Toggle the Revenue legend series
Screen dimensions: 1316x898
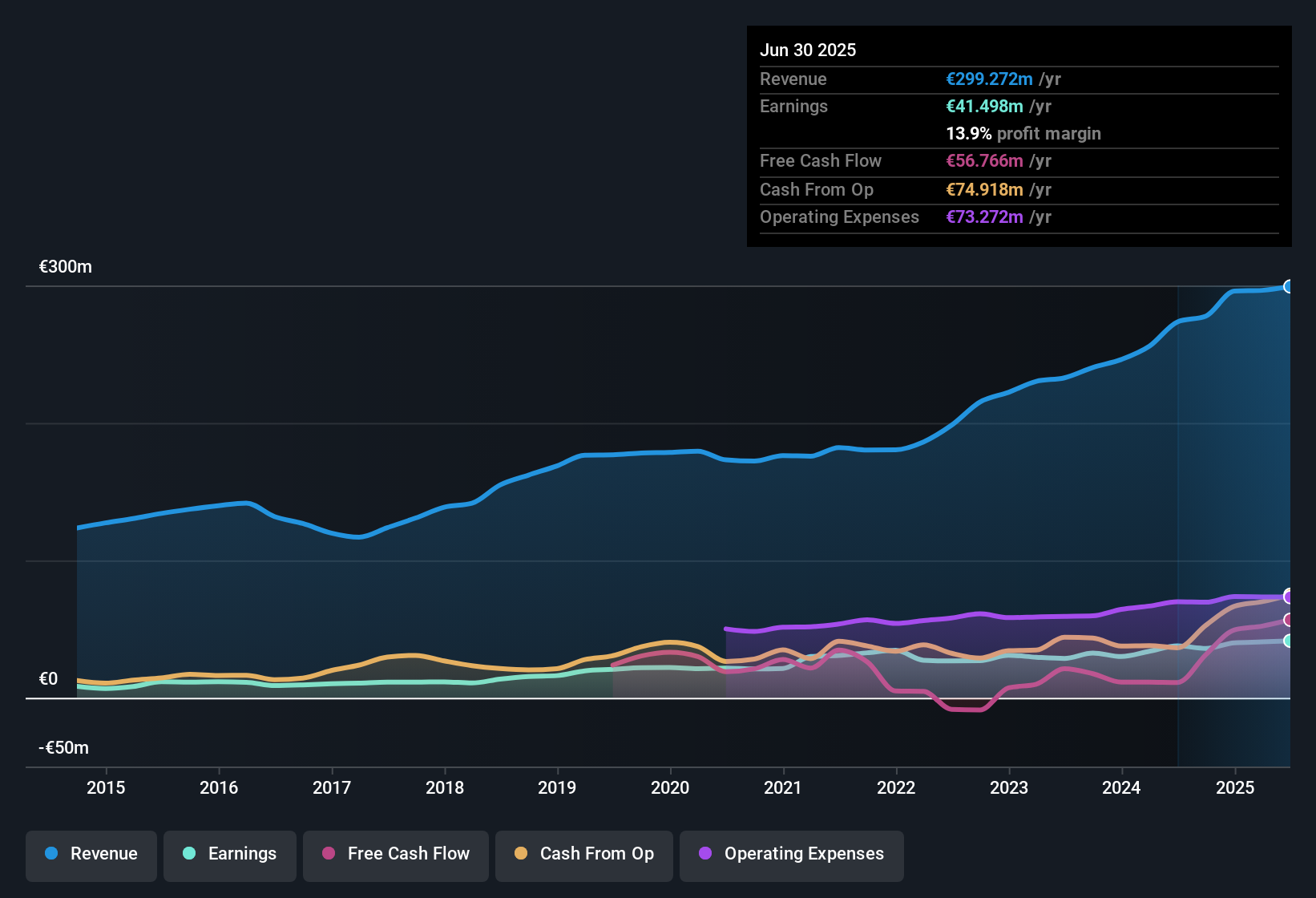[x=91, y=854]
